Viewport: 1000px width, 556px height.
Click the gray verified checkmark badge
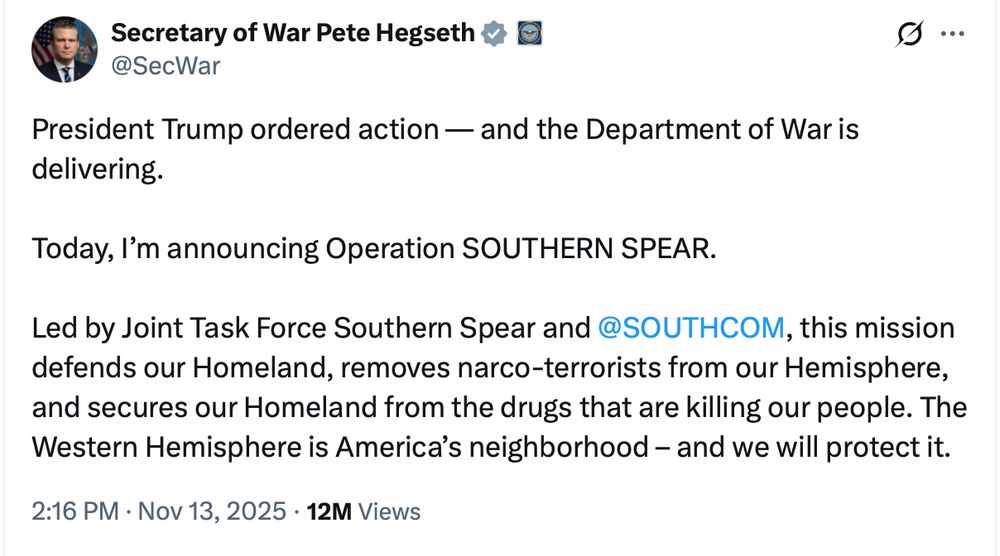point(494,33)
